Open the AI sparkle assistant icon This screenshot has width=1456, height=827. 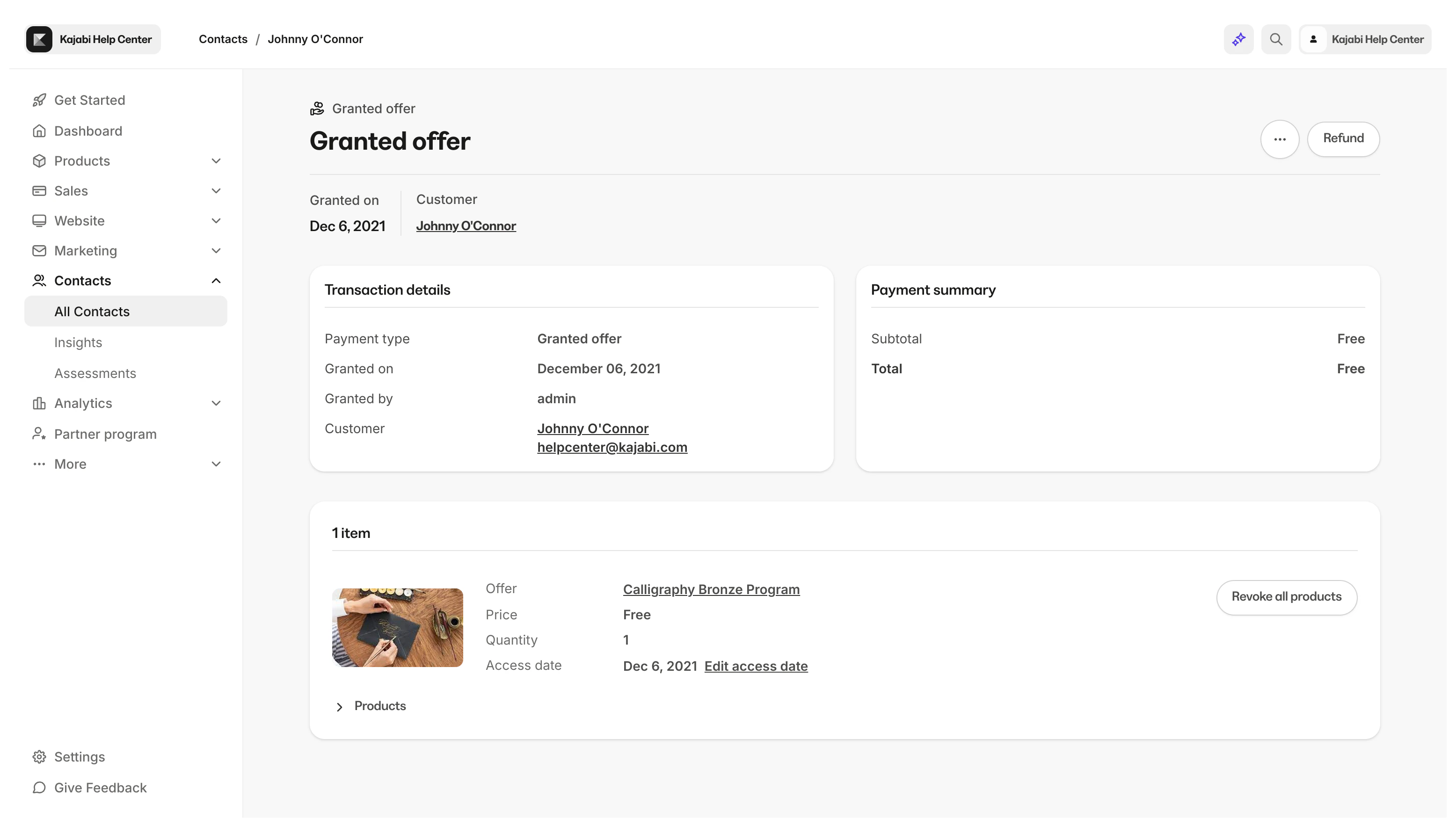(x=1238, y=39)
